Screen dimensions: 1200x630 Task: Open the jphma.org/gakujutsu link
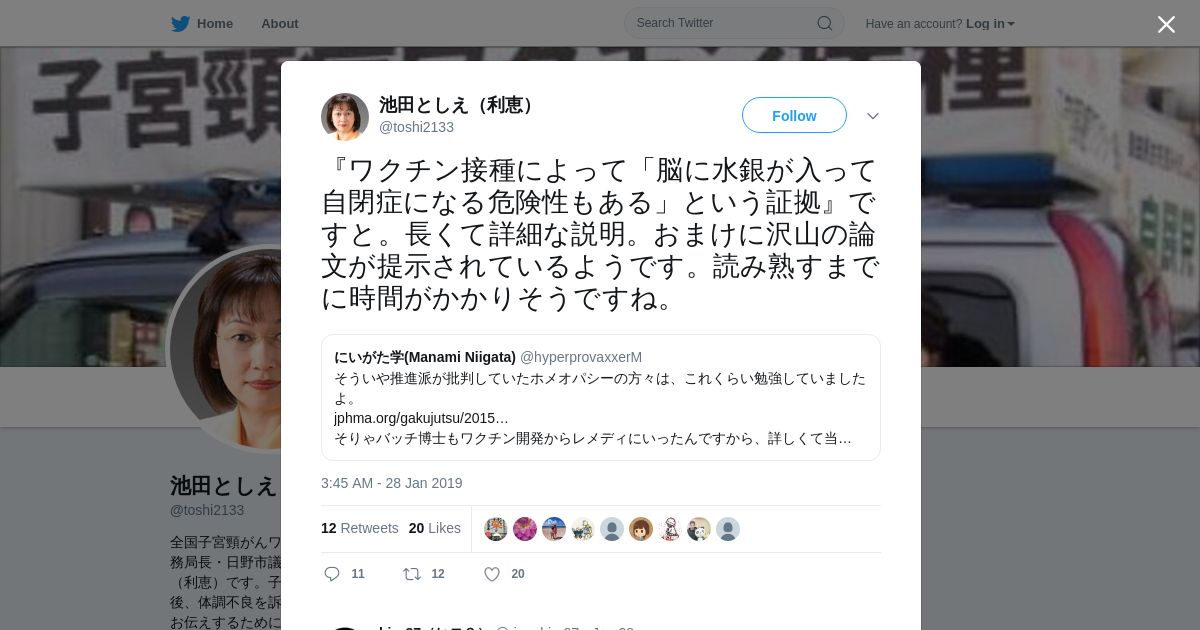[421, 418]
